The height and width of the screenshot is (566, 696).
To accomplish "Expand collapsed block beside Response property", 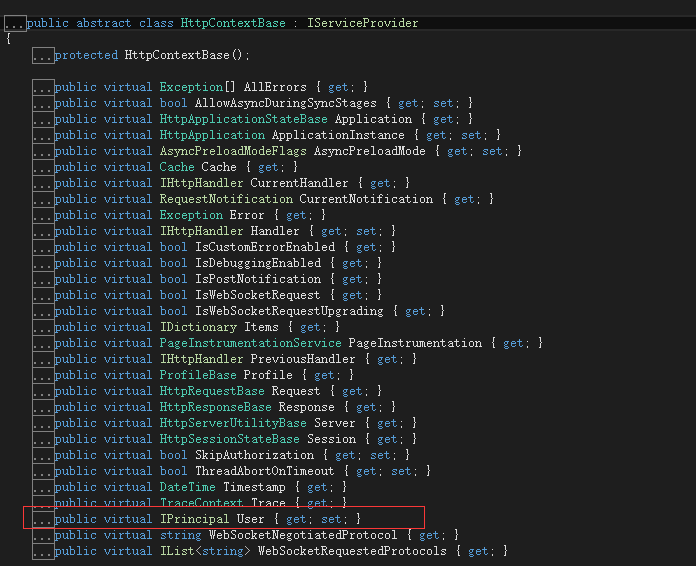I will (x=43, y=408).
